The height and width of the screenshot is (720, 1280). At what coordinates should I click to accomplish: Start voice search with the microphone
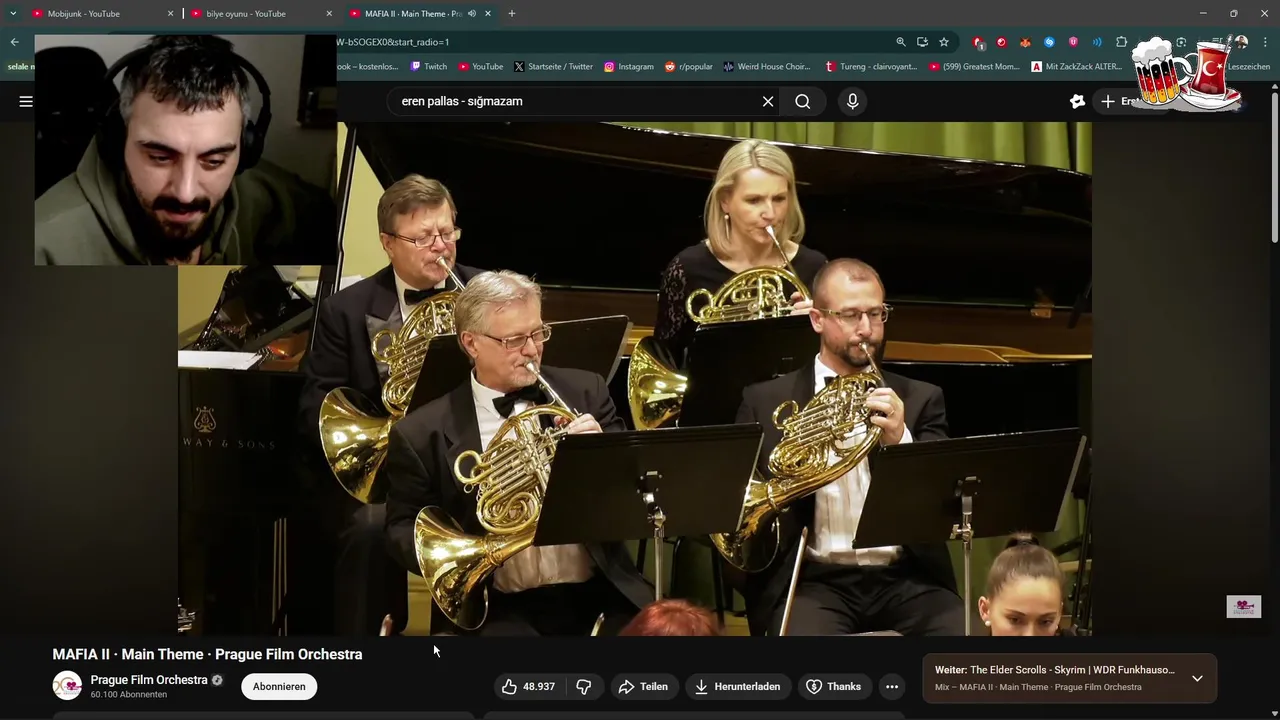[x=852, y=101]
